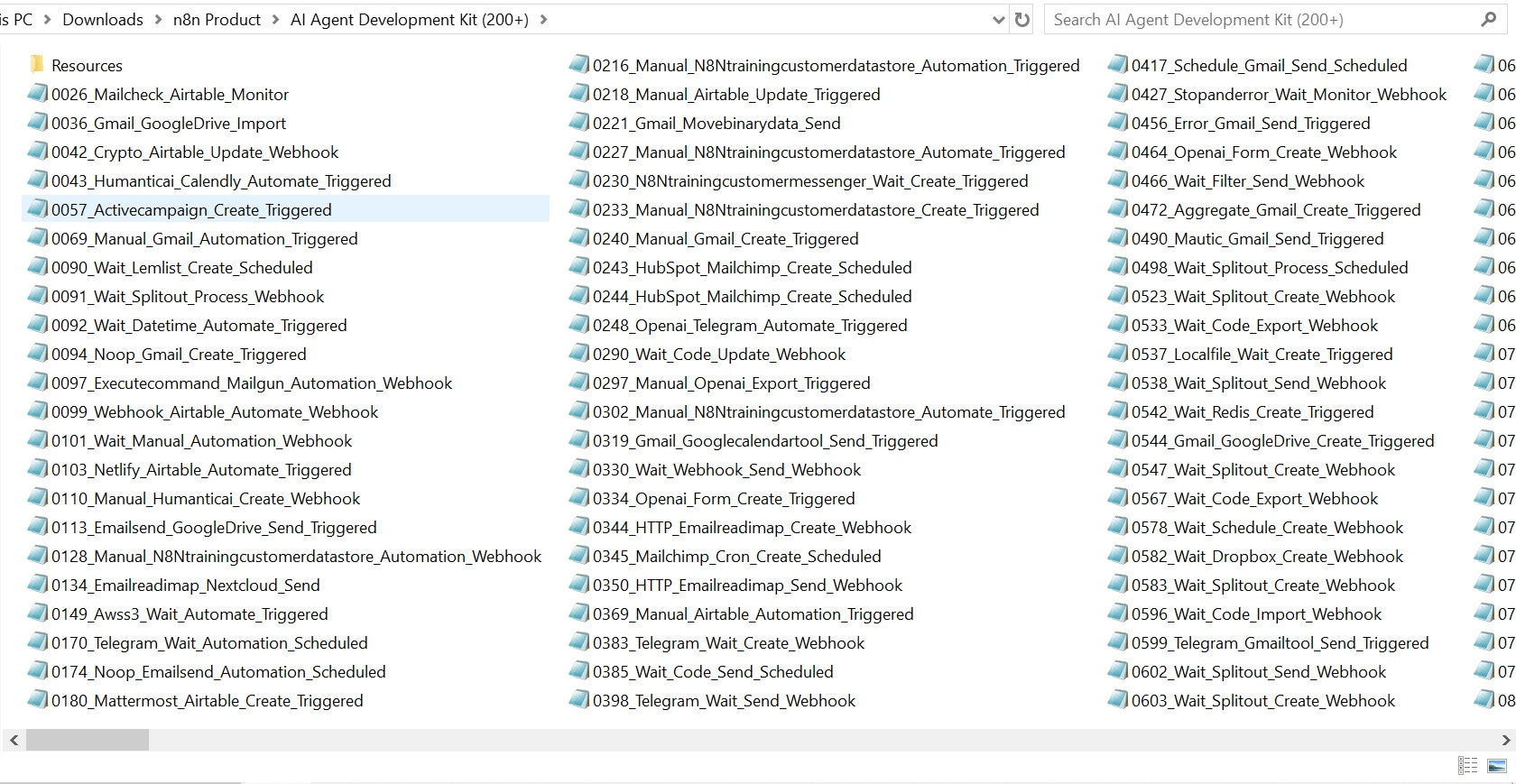Viewport: 1516px width, 784px height.
Task: Select the 0417_Schedule_Gmail_Send_Scheduled file icon
Action: coord(1117,65)
